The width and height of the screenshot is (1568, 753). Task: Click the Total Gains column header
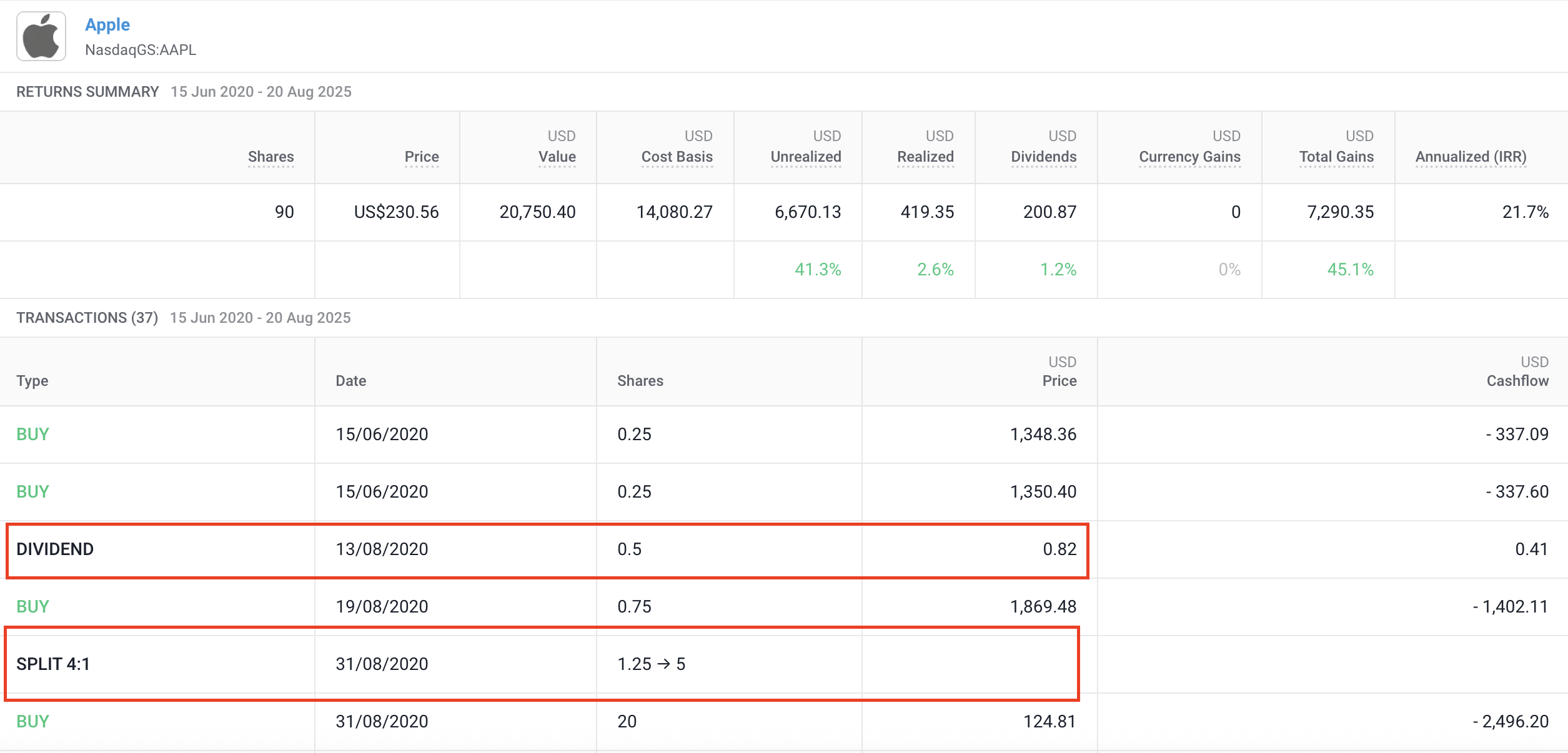pyautogui.click(x=1336, y=157)
